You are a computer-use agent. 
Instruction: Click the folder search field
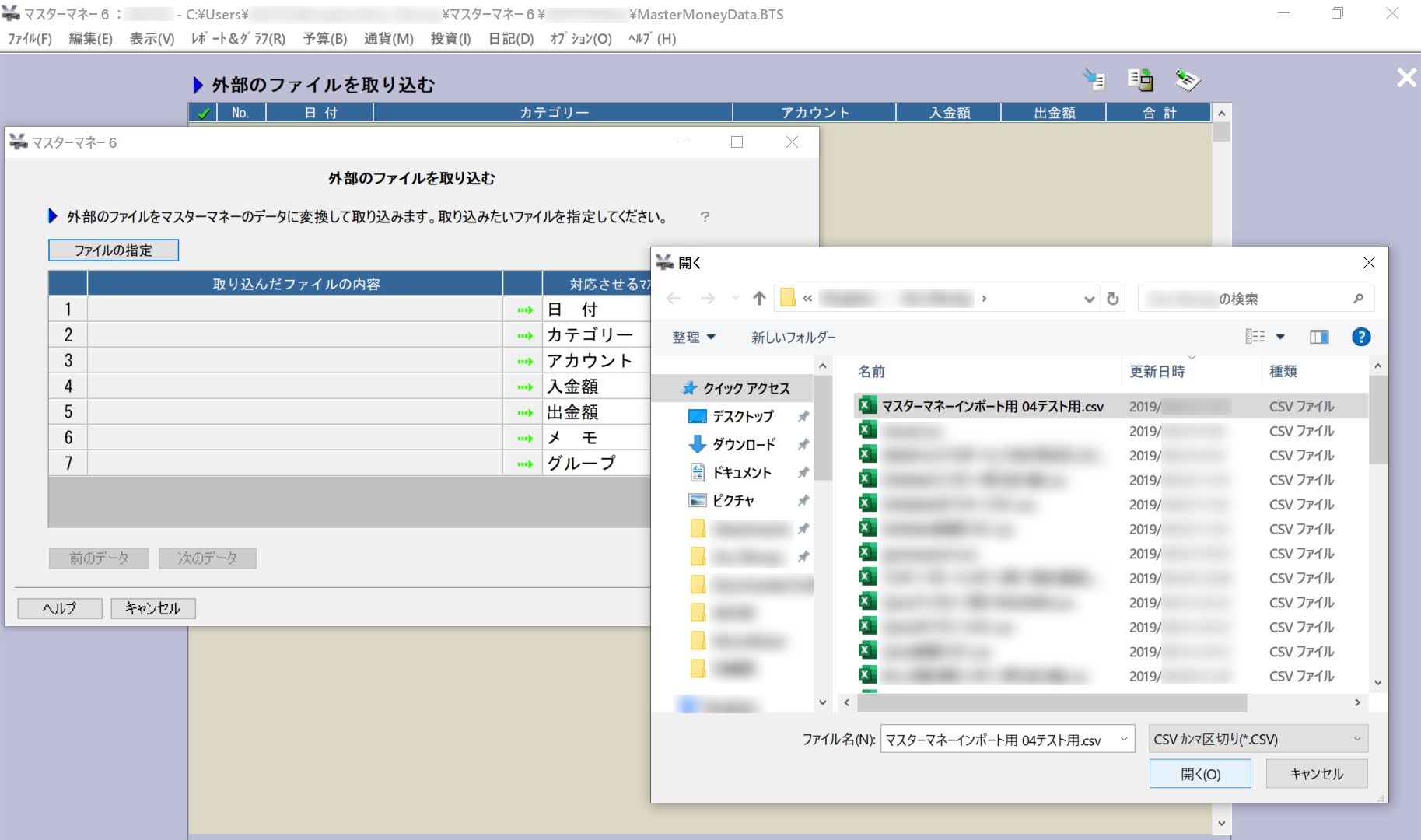[1255, 299]
